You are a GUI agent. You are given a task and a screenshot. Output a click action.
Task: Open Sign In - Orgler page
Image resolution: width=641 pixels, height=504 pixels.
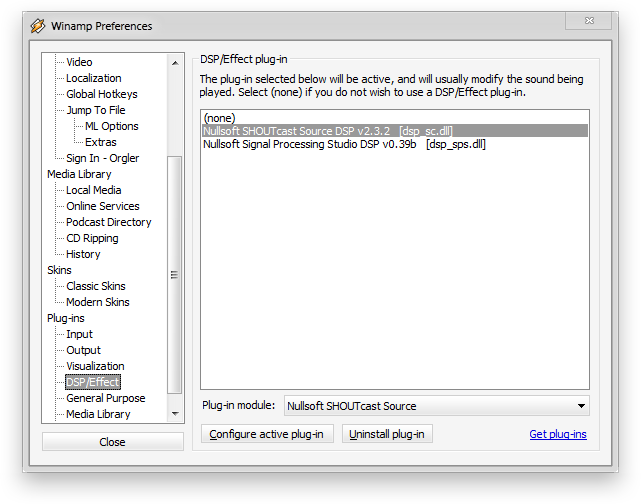point(102,158)
